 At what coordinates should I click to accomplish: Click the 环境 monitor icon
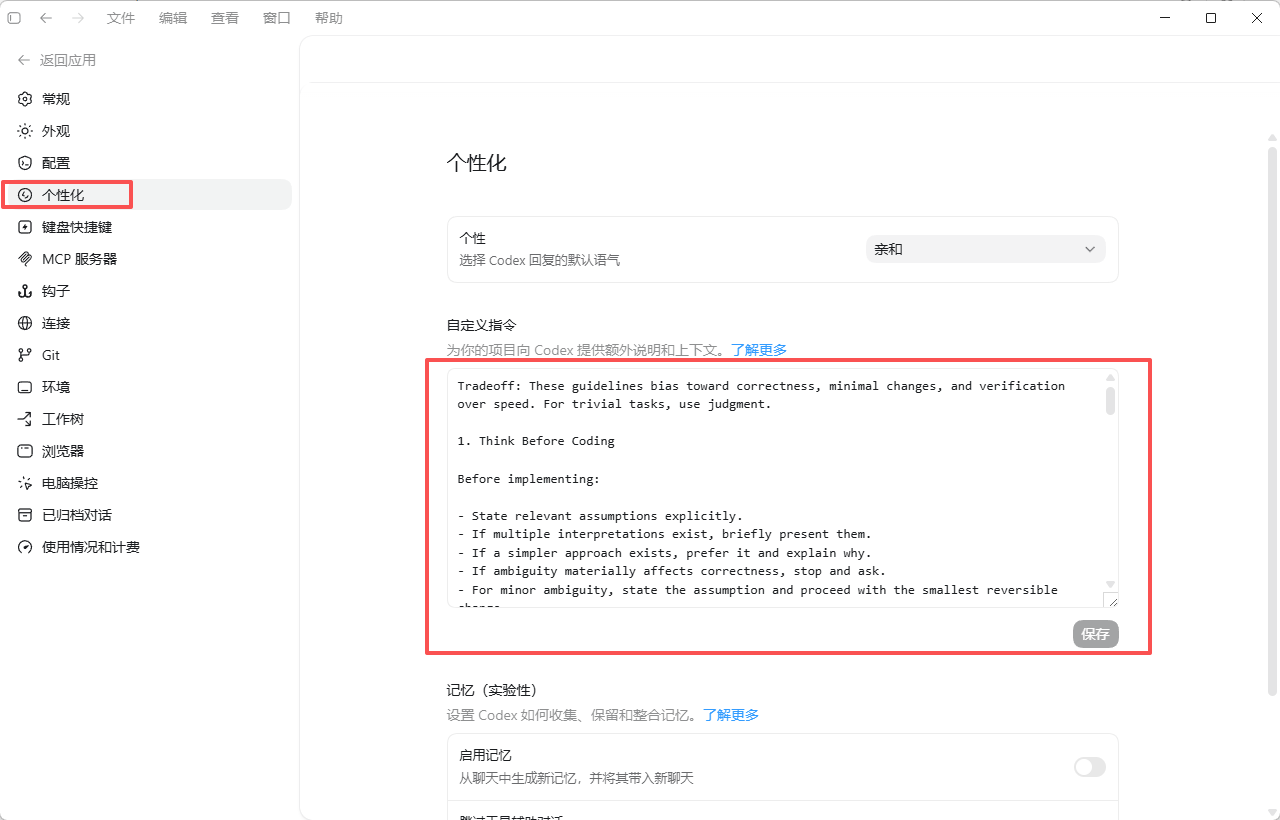[x=25, y=387]
